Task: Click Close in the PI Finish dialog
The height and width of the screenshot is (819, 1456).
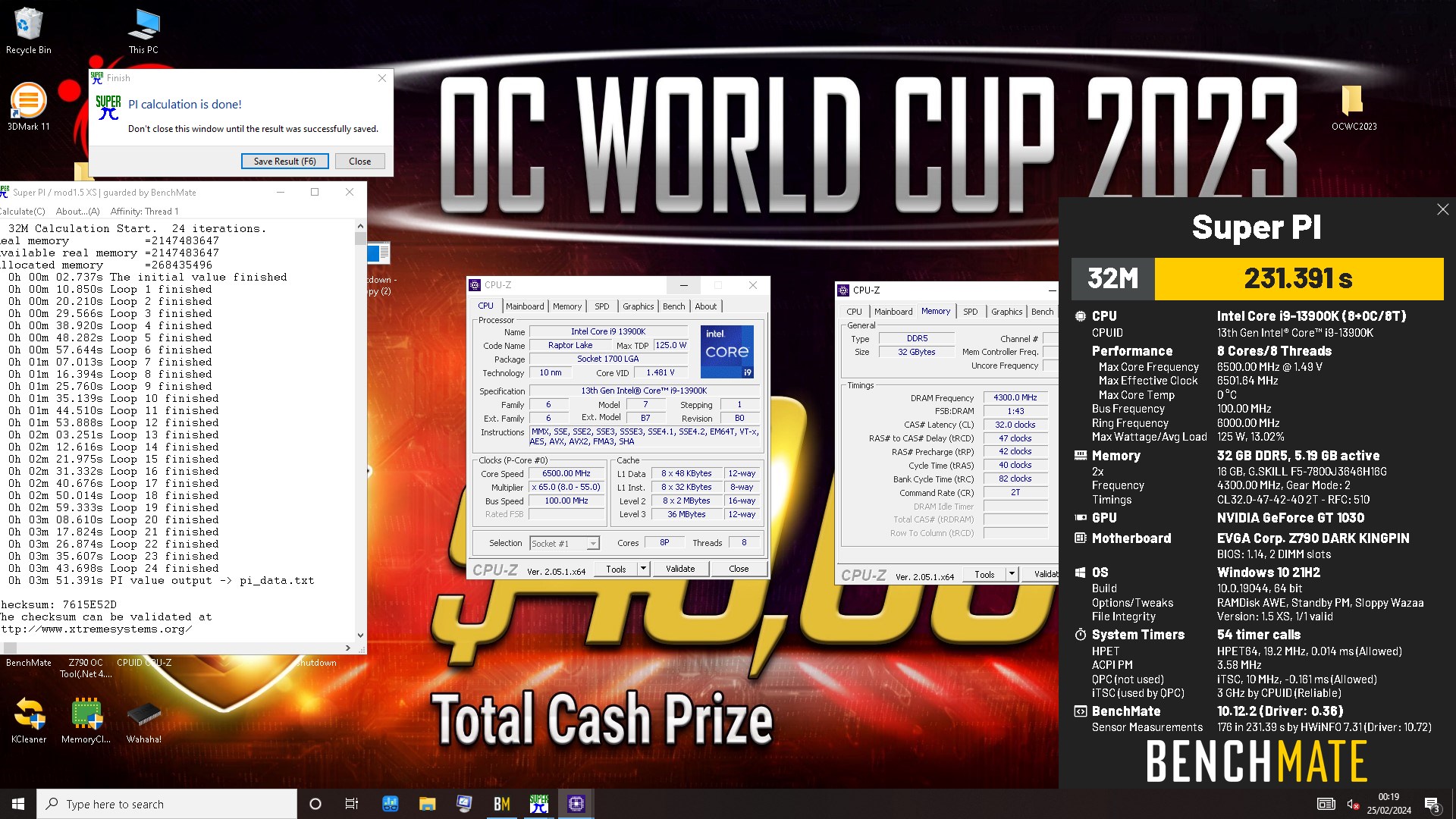Action: tap(359, 162)
